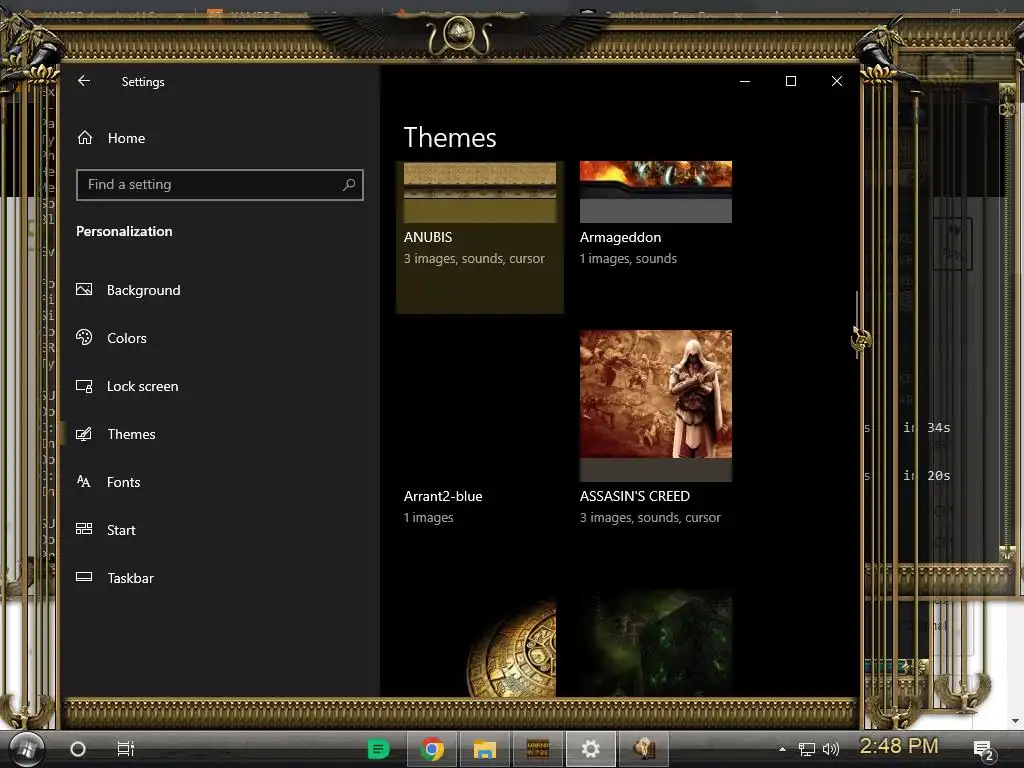Open the Colors settings page
This screenshot has height=768, width=1024.
tap(127, 338)
